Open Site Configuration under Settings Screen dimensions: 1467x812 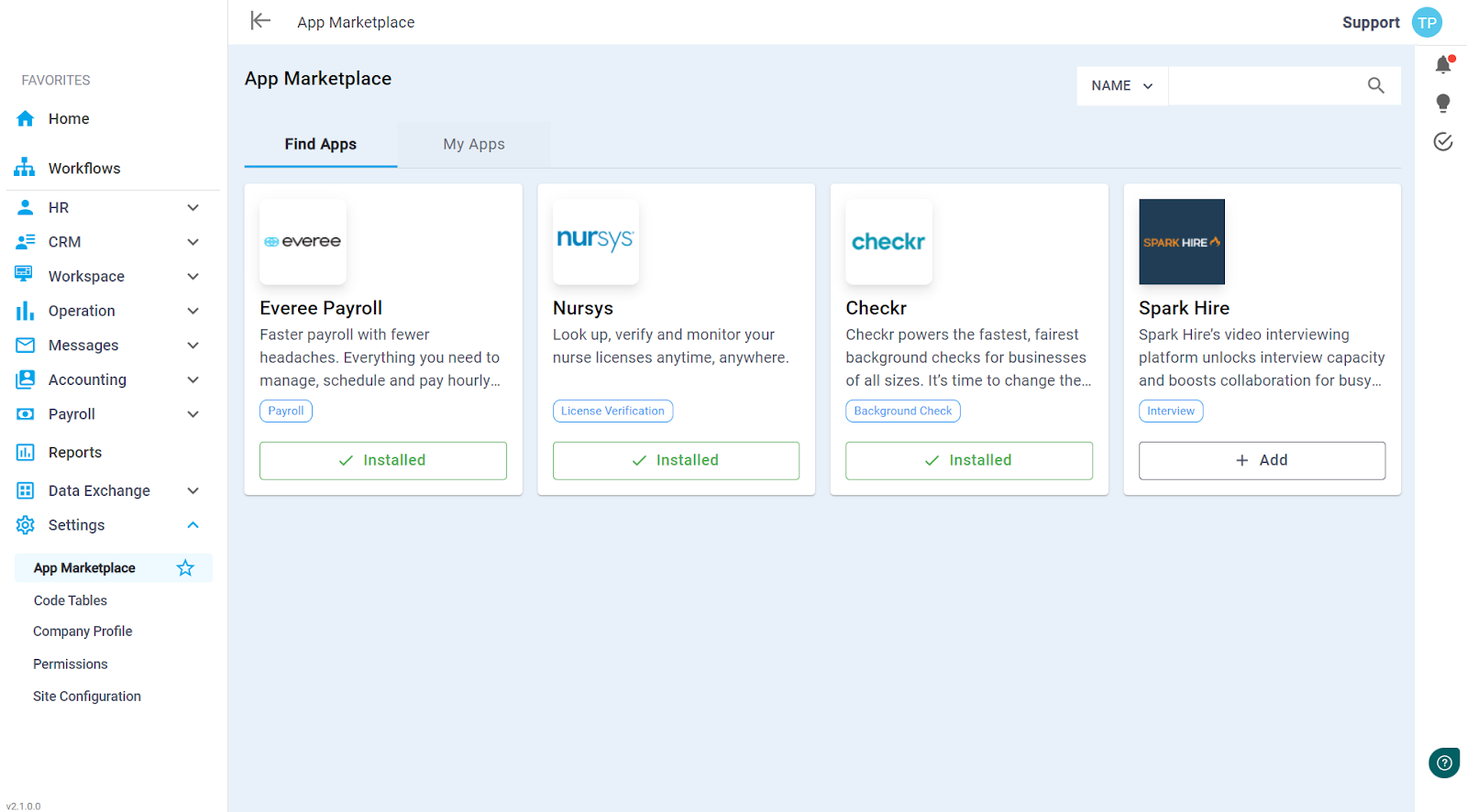87,697
